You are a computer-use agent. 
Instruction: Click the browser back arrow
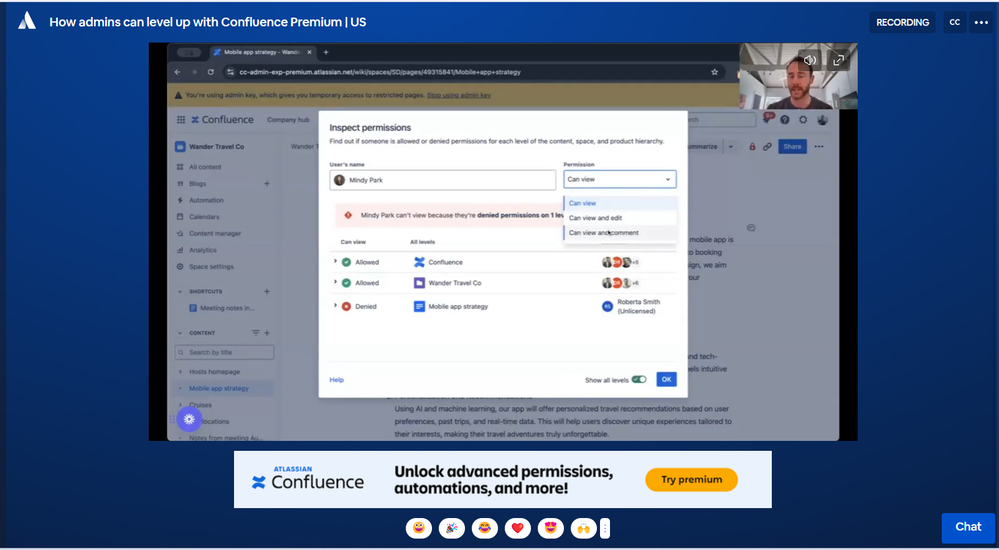point(178,72)
